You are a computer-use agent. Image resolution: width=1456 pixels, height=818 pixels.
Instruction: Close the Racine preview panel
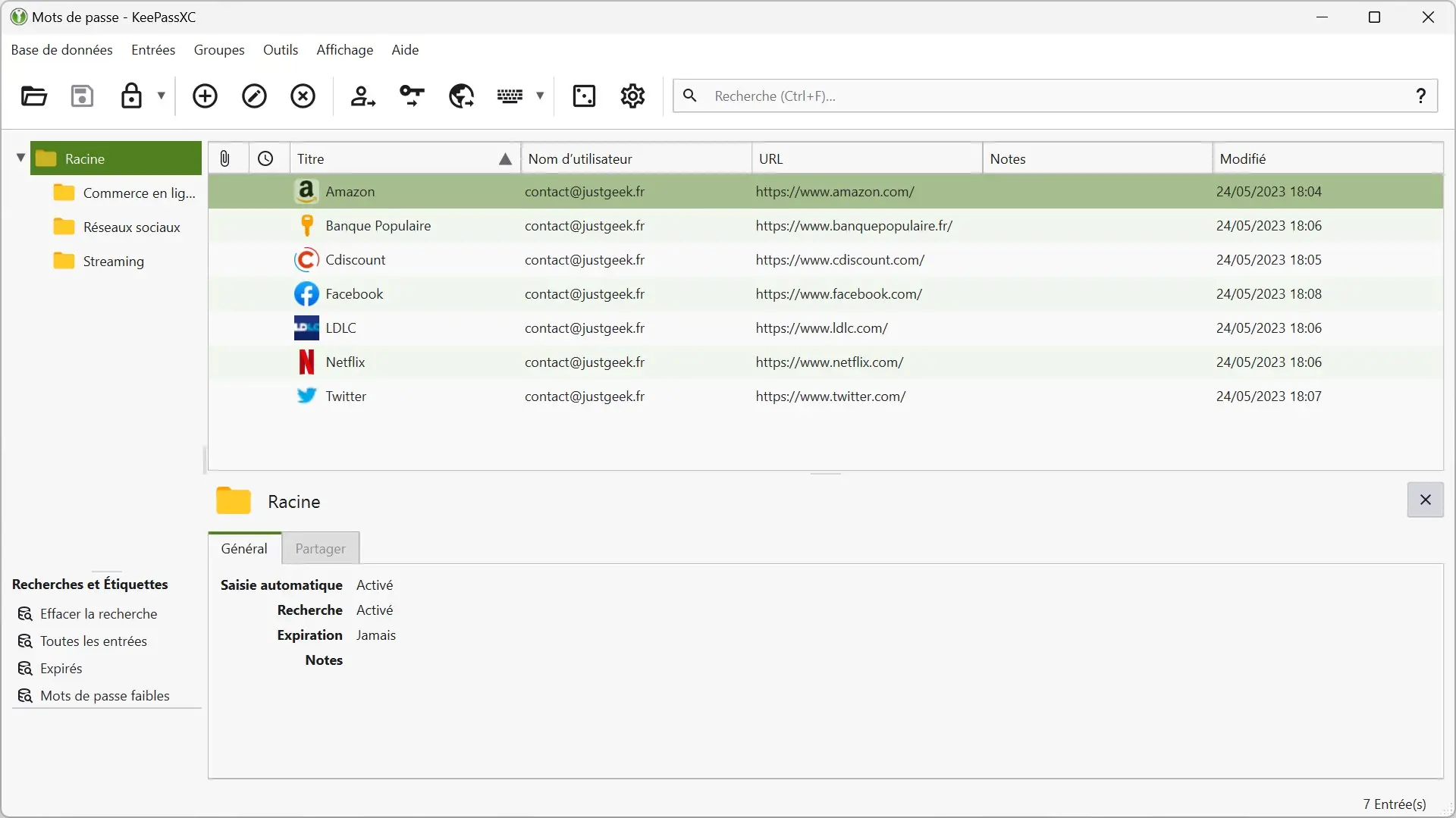1425,500
